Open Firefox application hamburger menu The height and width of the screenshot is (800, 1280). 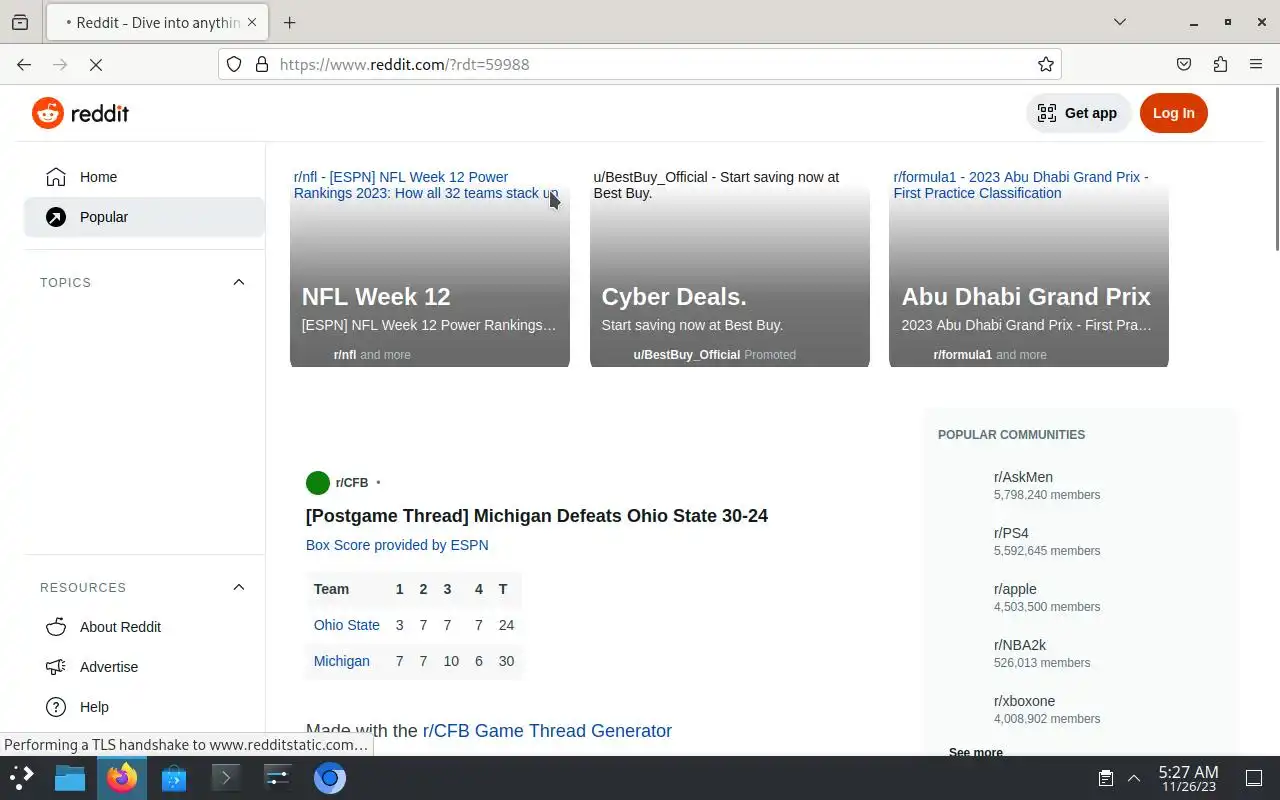[1256, 64]
